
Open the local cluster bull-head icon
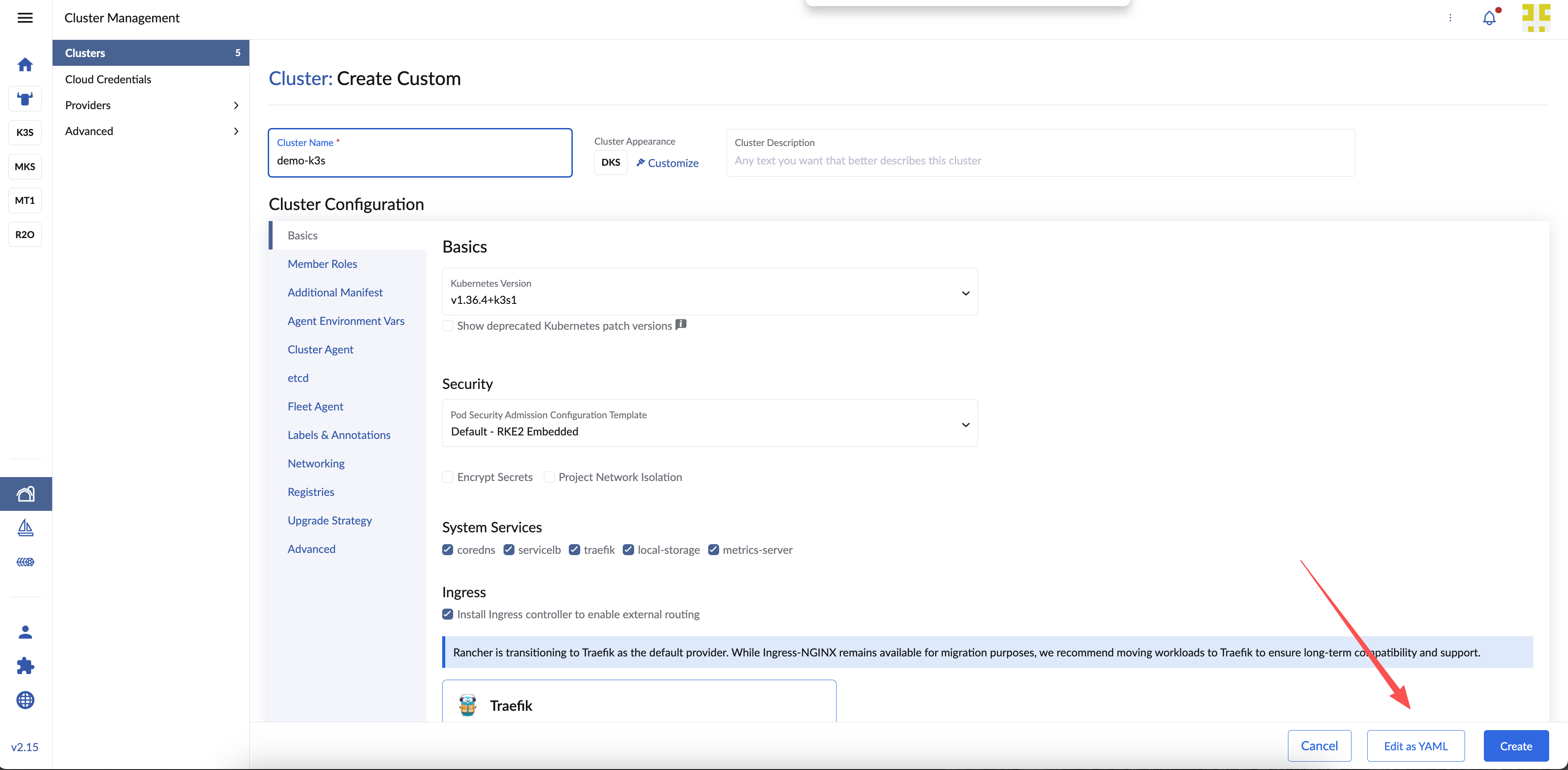[x=25, y=99]
